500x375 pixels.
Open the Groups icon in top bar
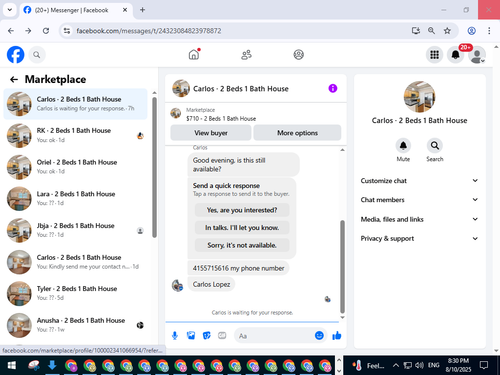[298, 55]
